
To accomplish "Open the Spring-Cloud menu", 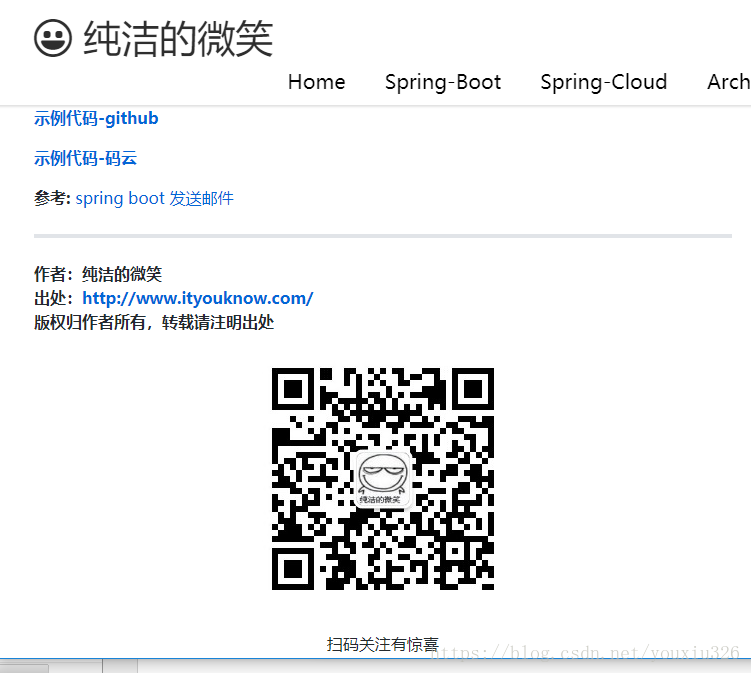I will click(603, 82).
